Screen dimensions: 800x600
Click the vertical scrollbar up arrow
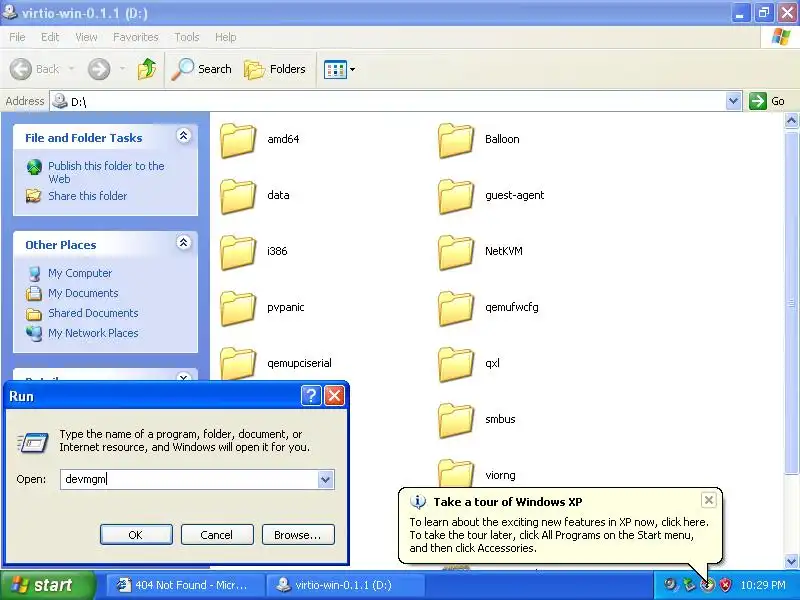[x=791, y=121]
